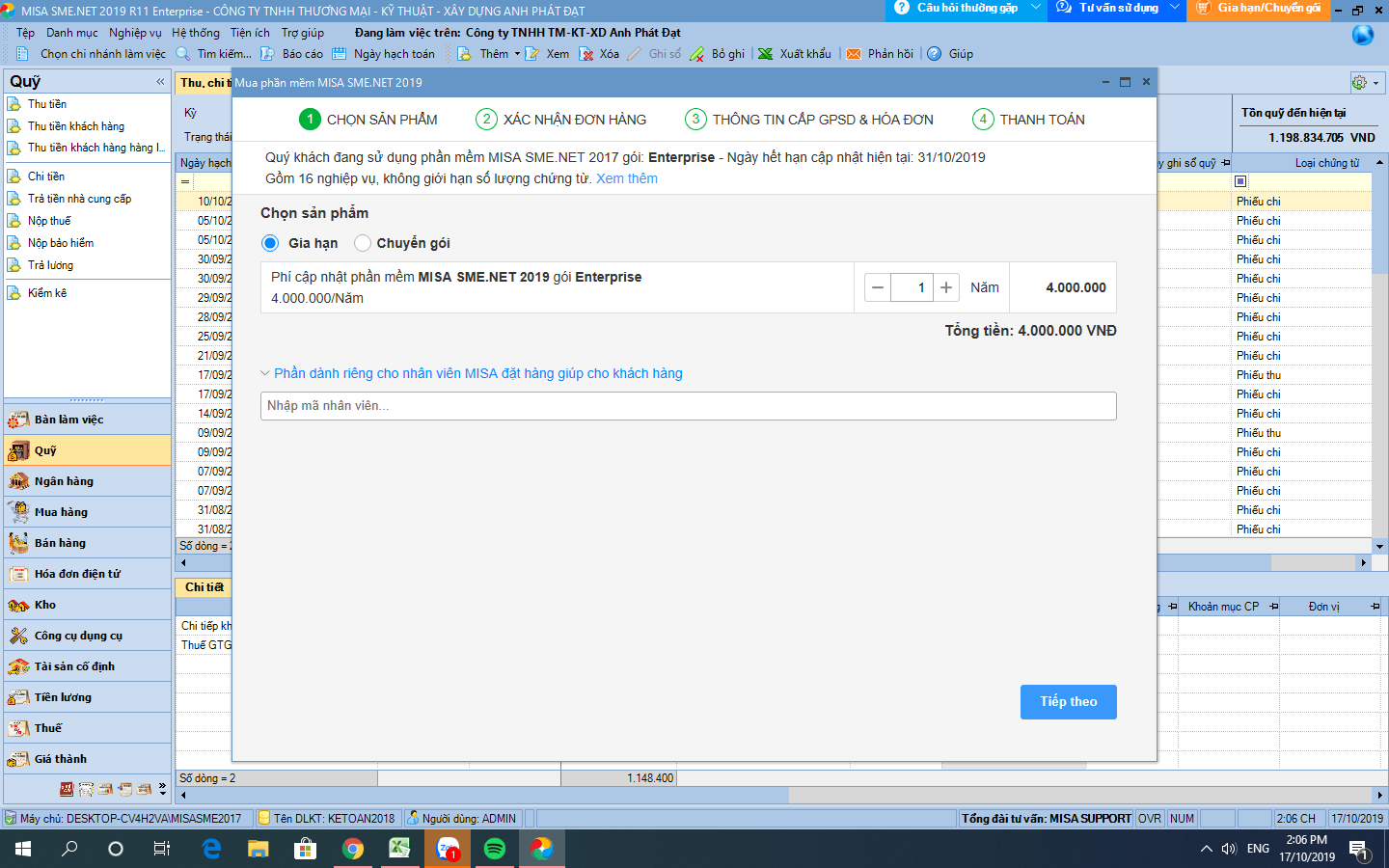Open the Danh mục menu
The width and height of the screenshot is (1389, 868).
click(71, 33)
